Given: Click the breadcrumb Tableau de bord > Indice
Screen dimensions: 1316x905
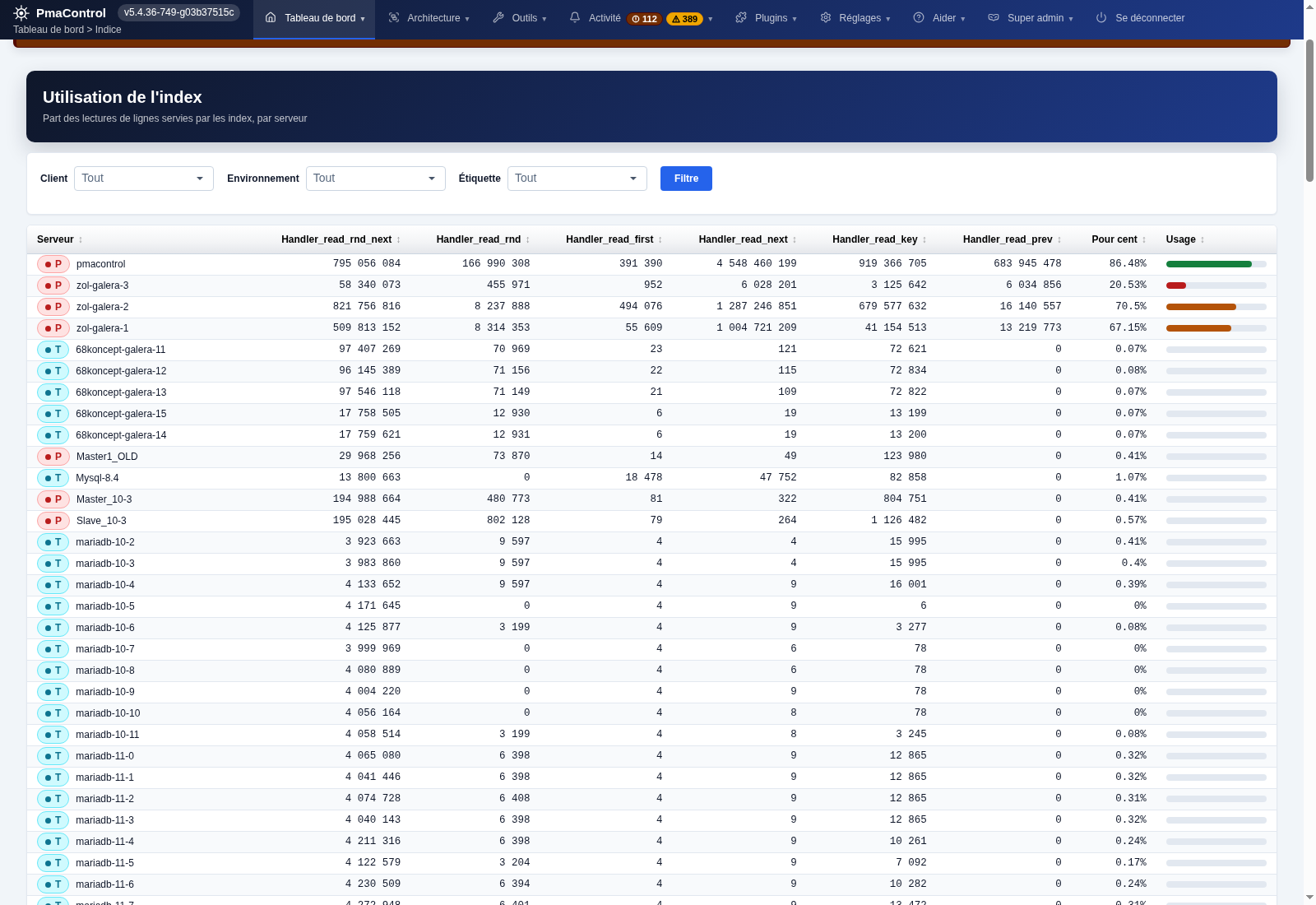Looking at the screenshot, I should pos(67,30).
